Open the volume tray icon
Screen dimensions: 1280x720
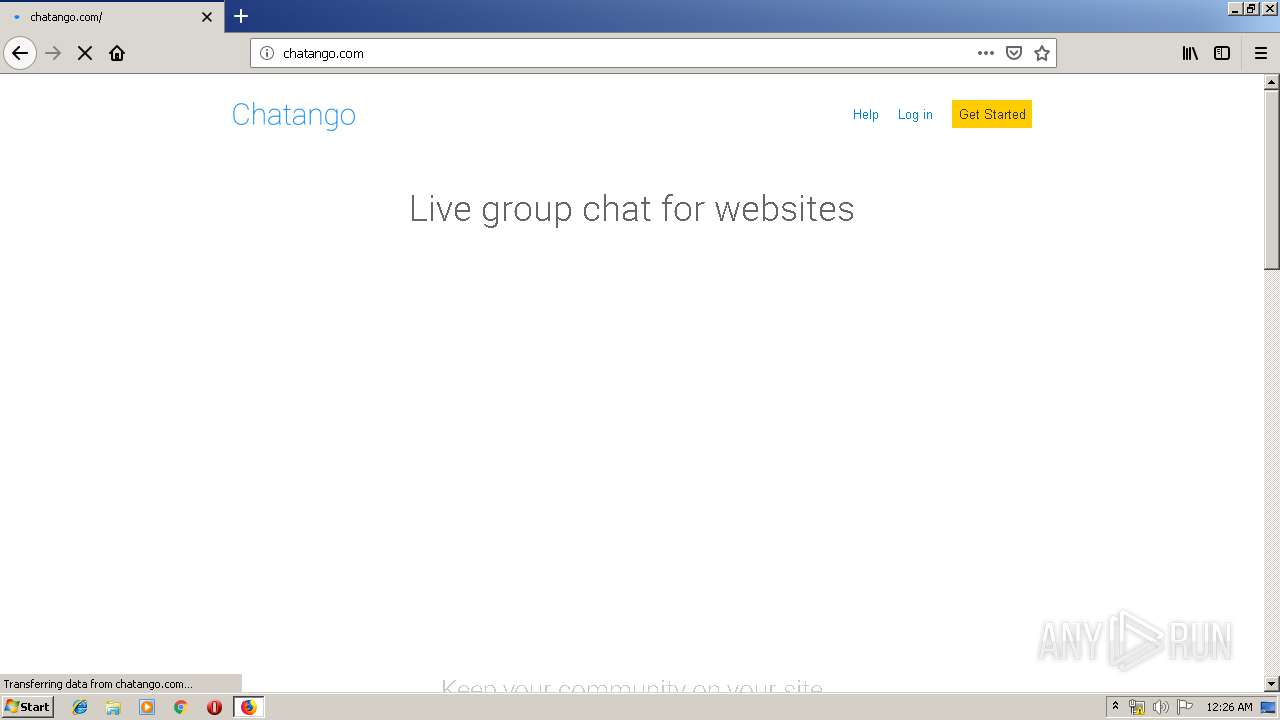click(x=1160, y=707)
